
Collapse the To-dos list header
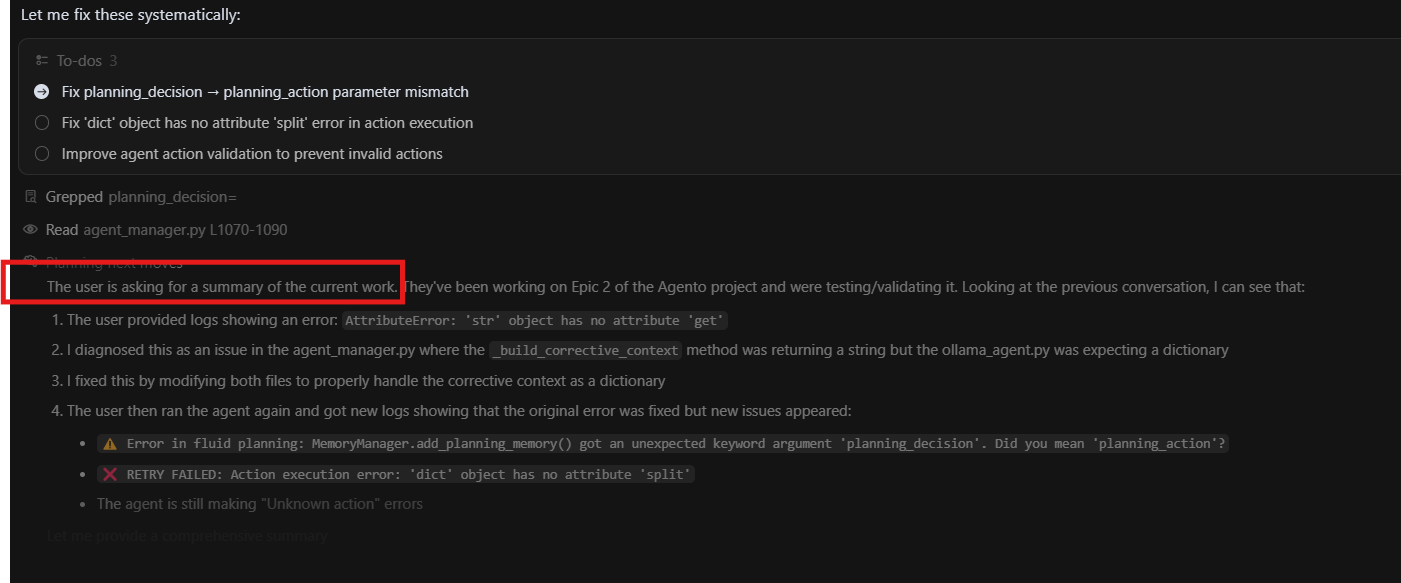click(x=78, y=61)
